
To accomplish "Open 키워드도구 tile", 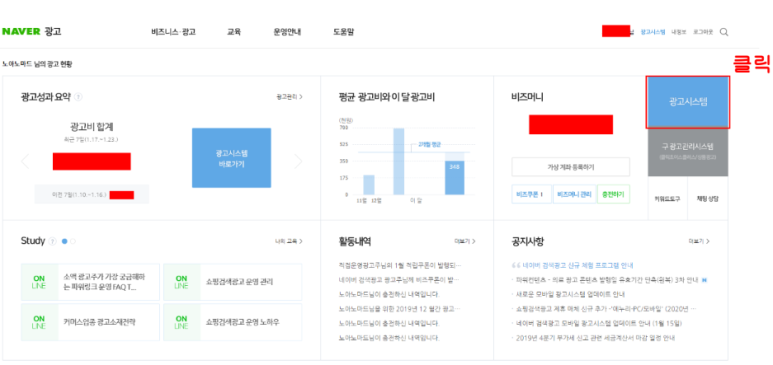I will 668,199.
